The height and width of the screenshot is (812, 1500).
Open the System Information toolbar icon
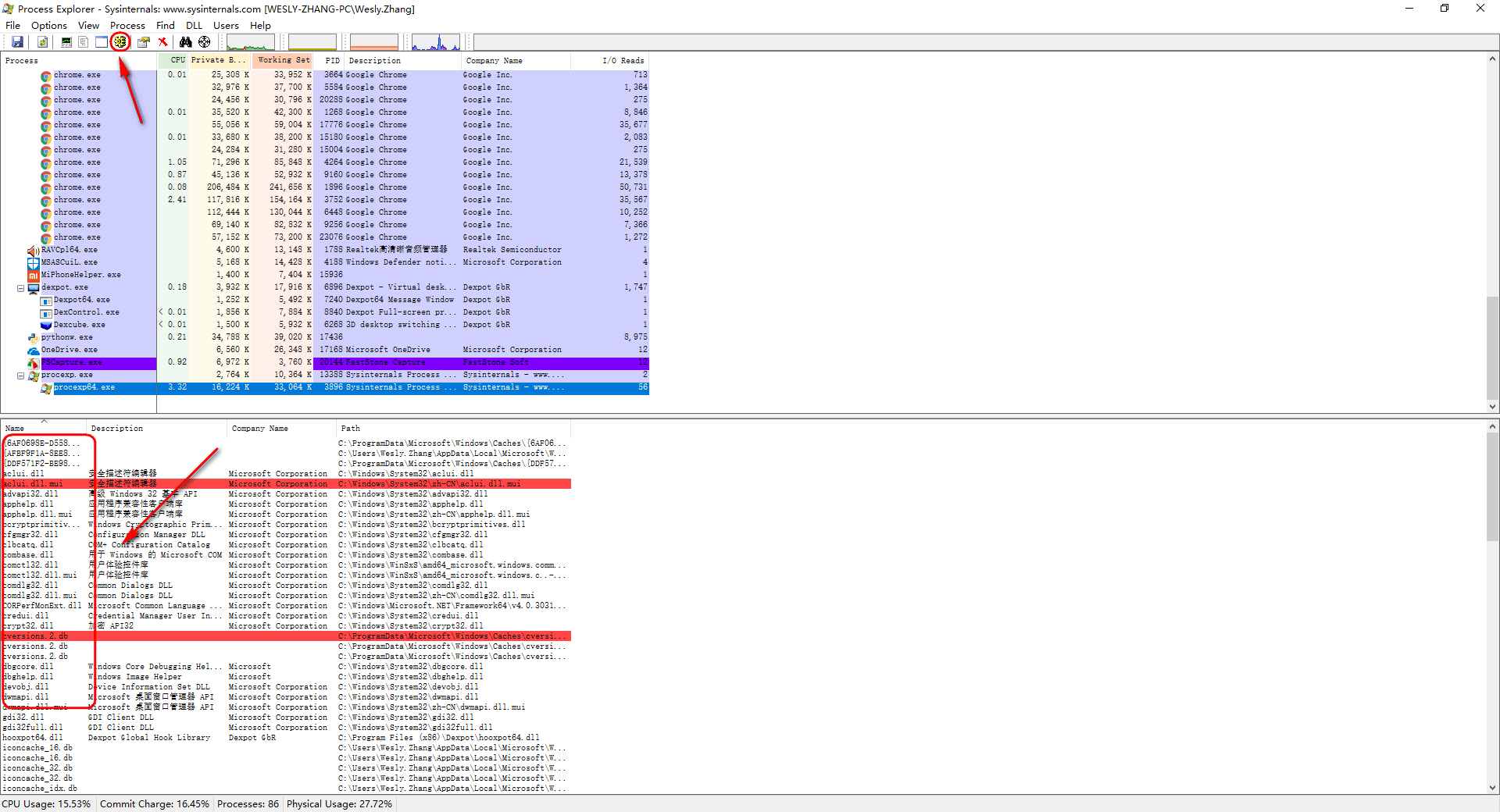coord(66,42)
